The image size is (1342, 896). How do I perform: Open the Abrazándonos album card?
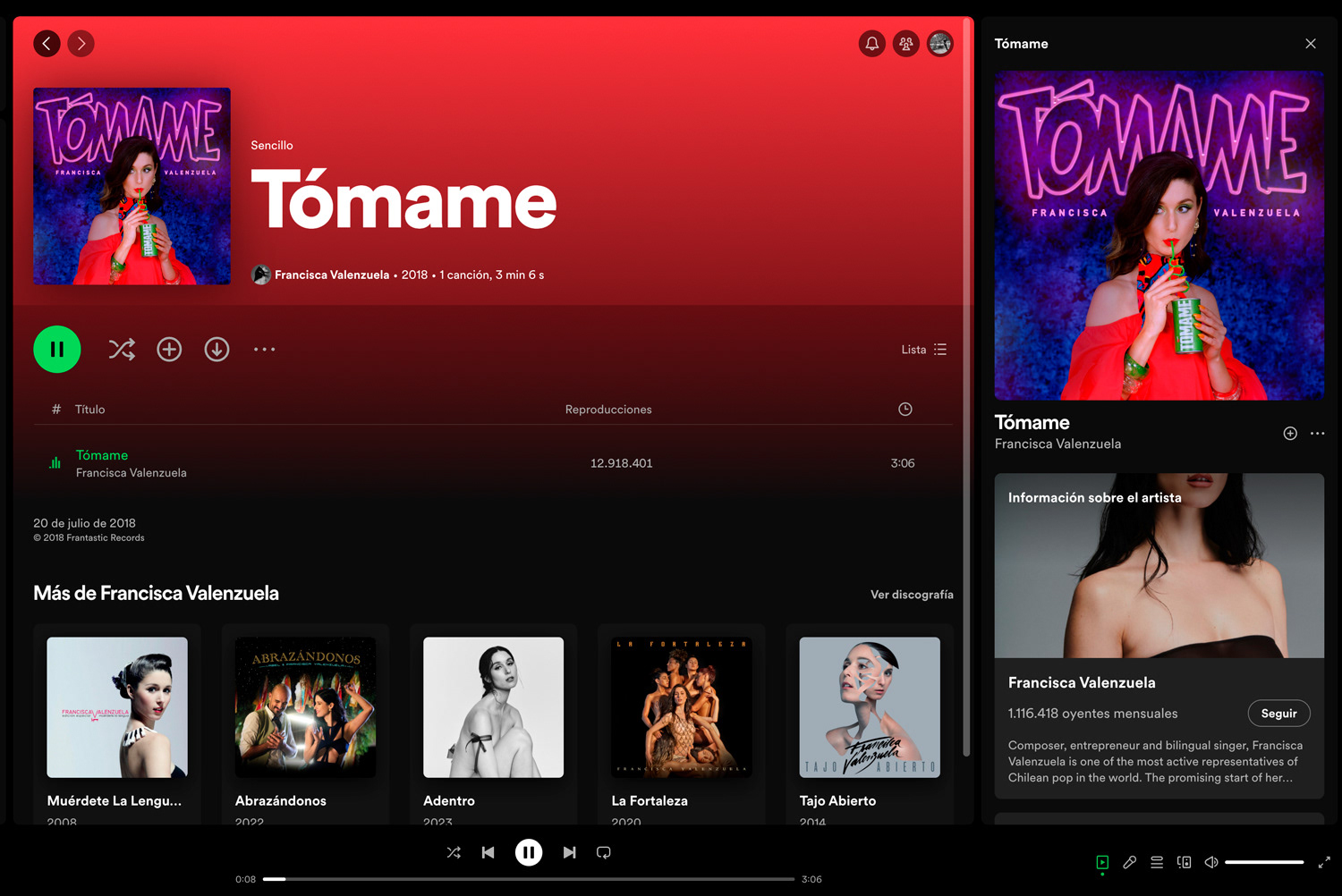click(x=305, y=724)
